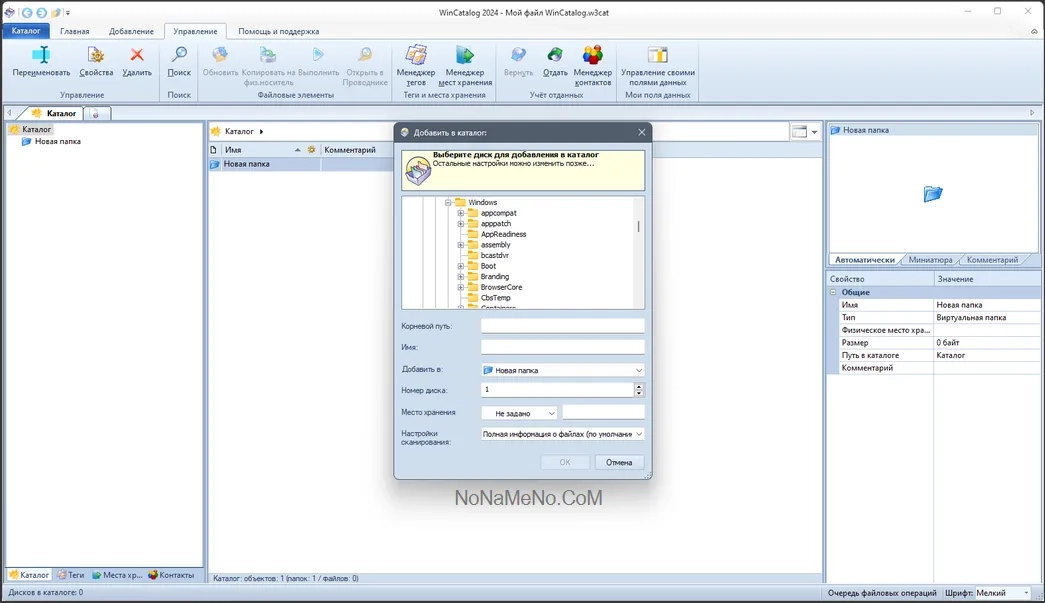Click the Отмена button in dialog
The width and height of the screenshot is (1045, 603).
pos(619,462)
